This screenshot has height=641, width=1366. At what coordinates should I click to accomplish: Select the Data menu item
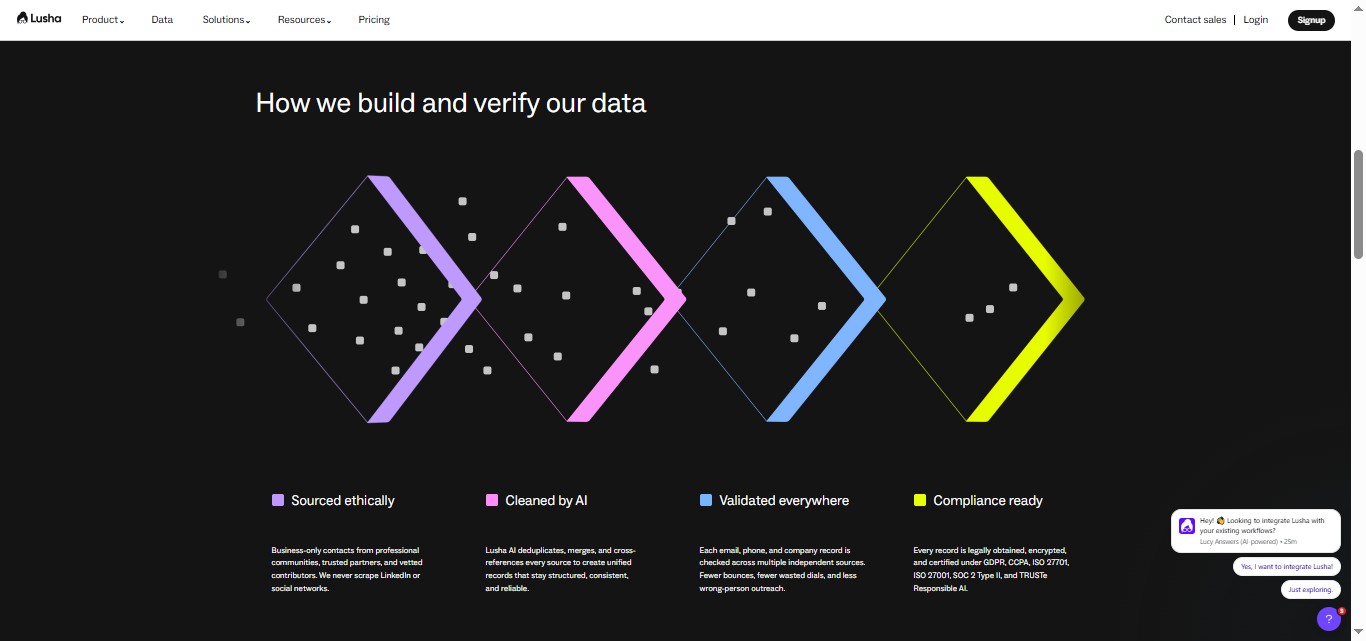(x=161, y=19)
